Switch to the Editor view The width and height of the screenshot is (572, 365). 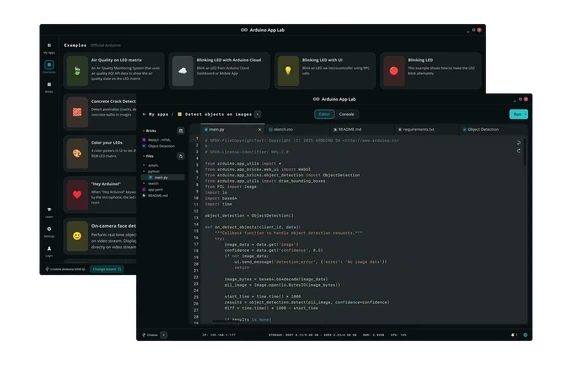(x=324, y=114)
